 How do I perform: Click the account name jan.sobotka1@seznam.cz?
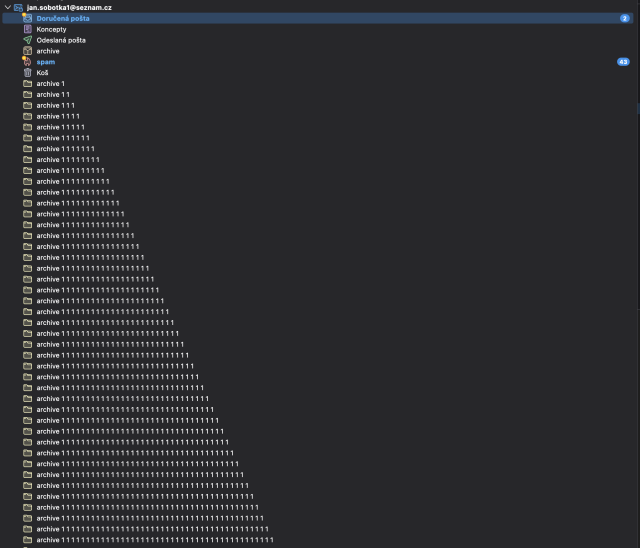click(69, 7)
